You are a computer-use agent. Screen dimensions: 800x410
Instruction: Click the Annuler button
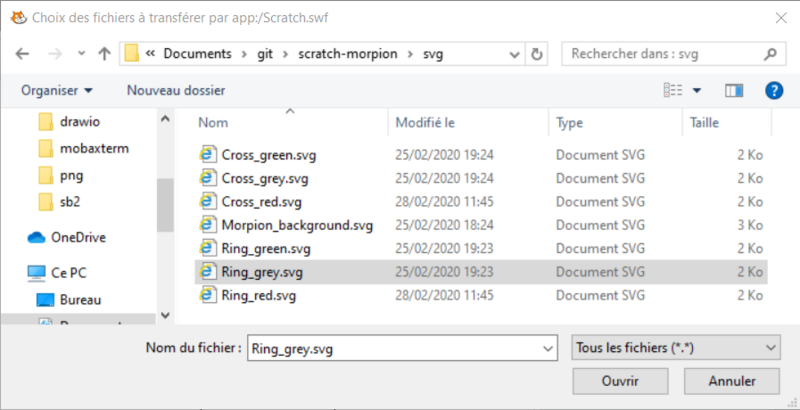point(731,381)
